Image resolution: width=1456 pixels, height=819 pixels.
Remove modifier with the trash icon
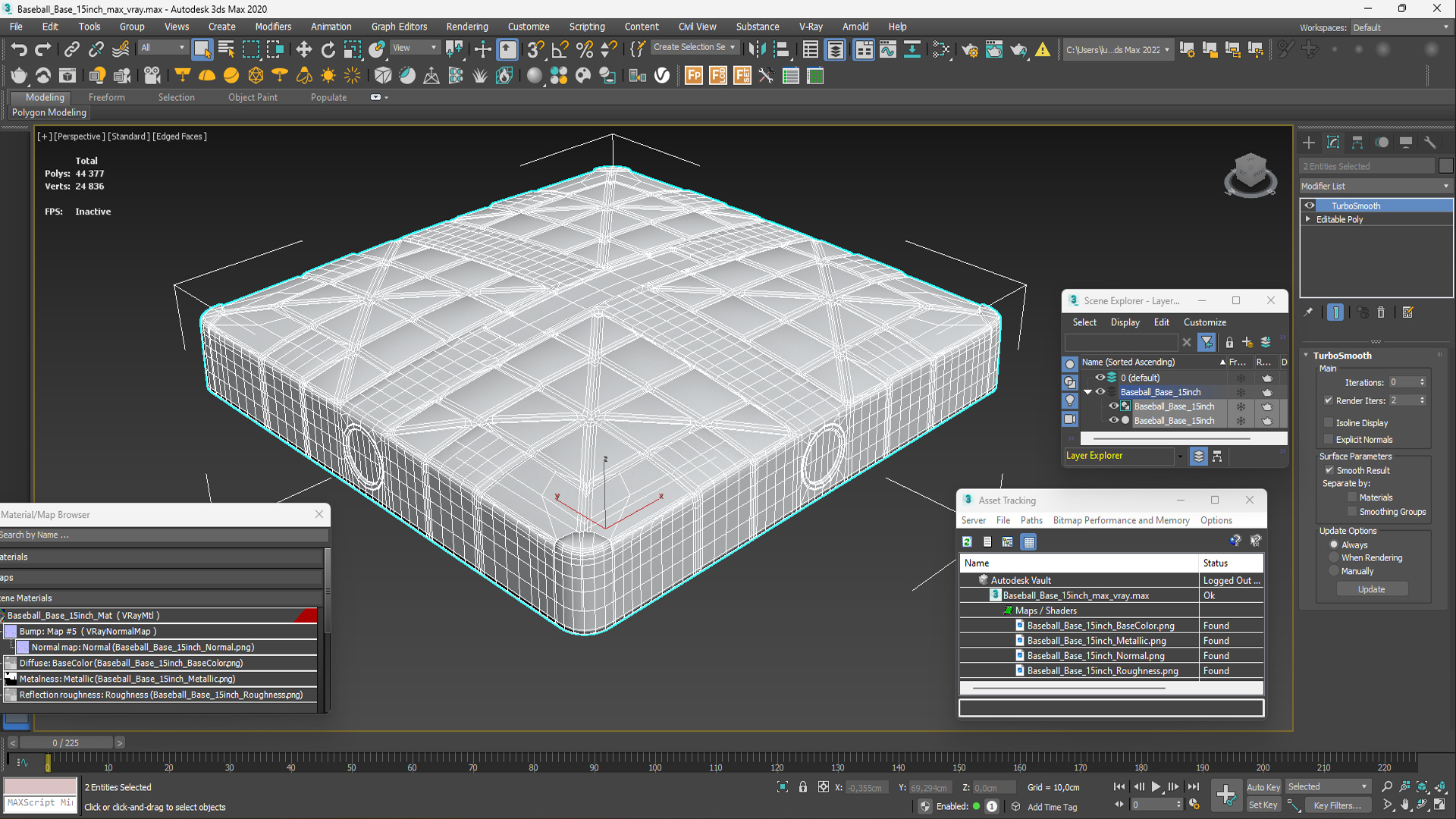[x=1381, y=312]
